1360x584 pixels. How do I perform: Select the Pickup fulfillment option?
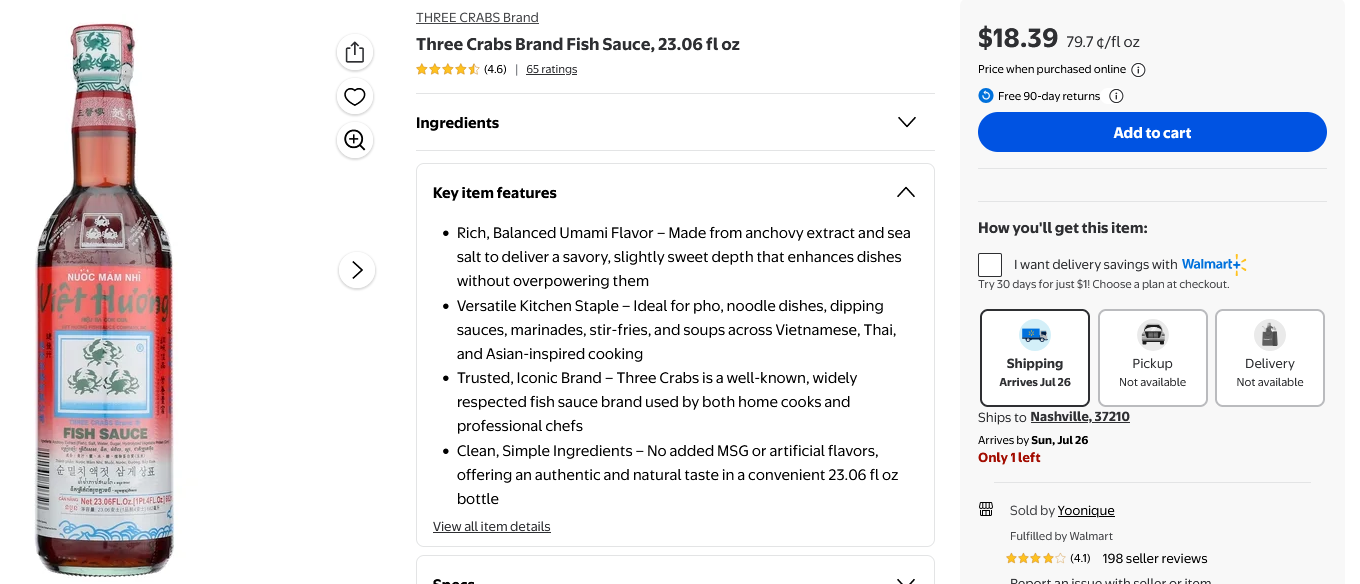(1152, 357)
